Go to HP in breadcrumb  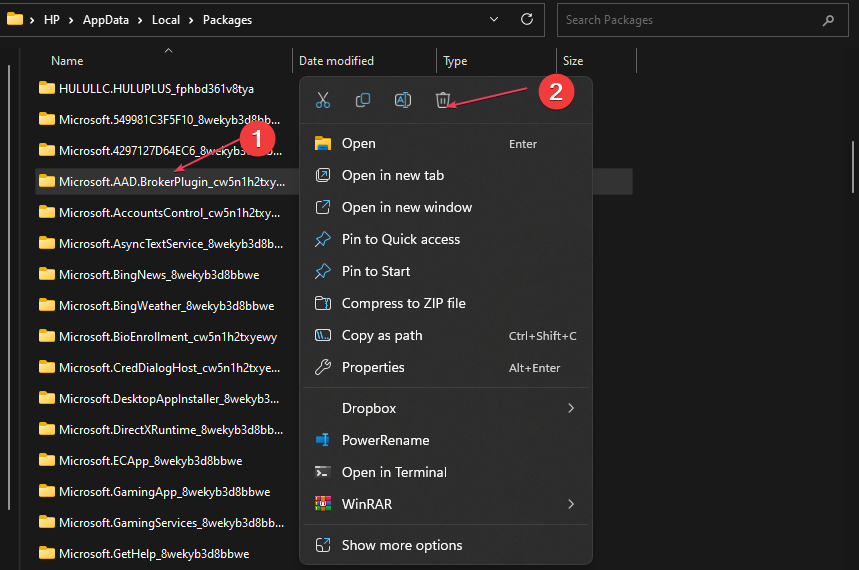point(52,20)
